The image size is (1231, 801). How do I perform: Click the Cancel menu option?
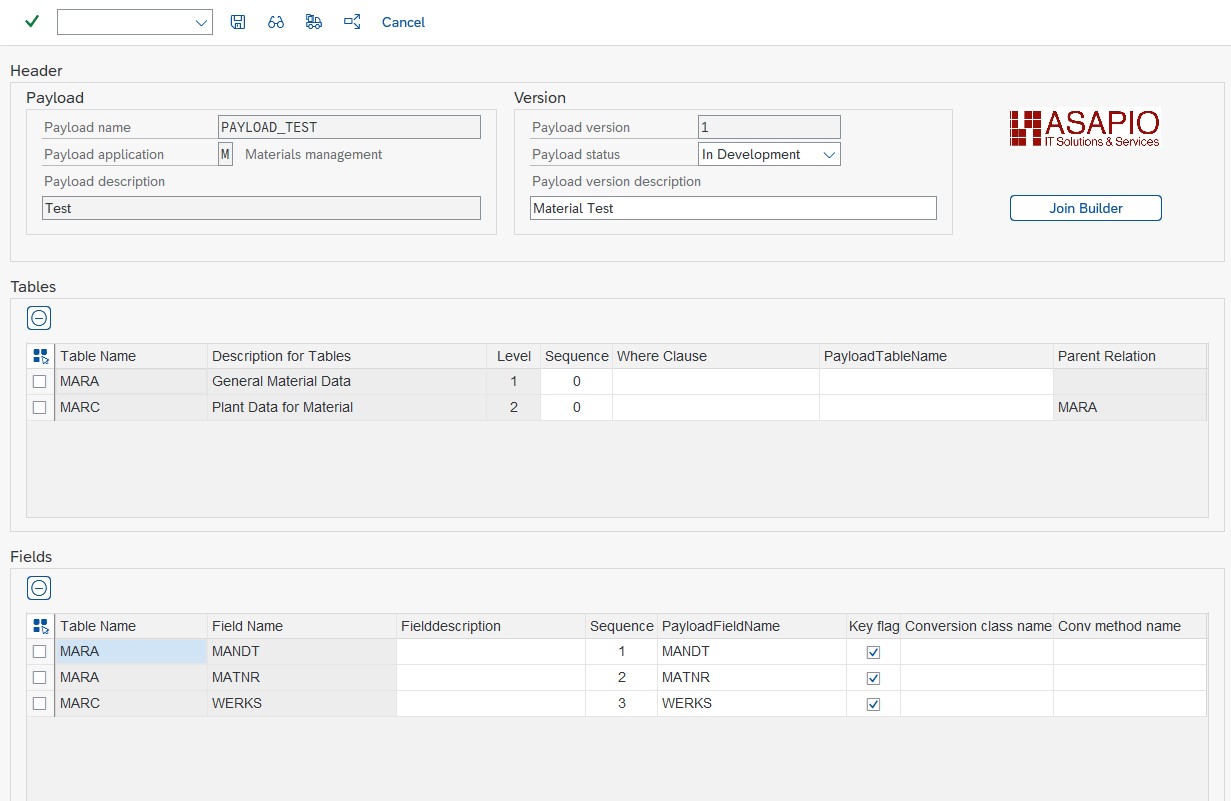403,21
